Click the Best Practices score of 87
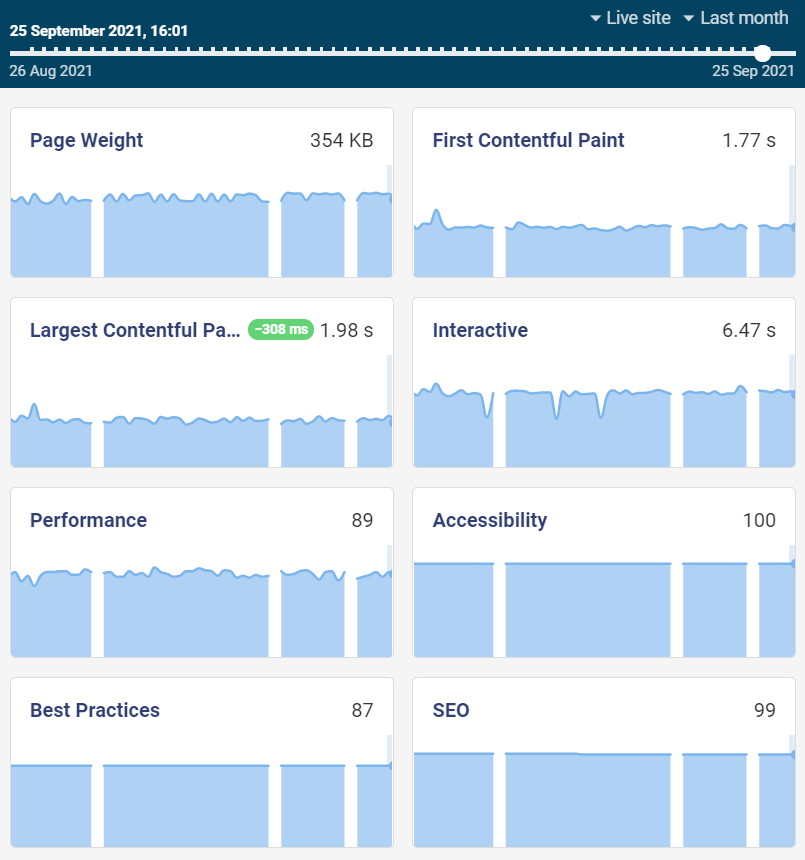The width and height of the screenshot is (805, 860). tap(364, 710)
